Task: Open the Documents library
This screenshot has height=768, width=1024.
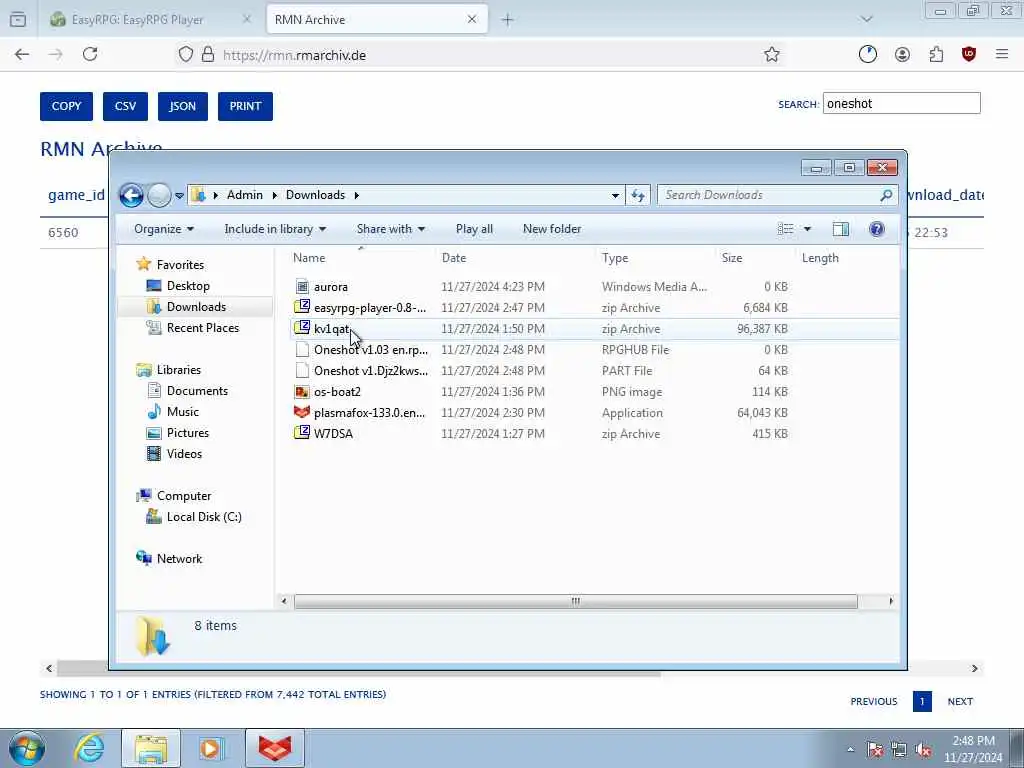Action: tap(197, 391)
